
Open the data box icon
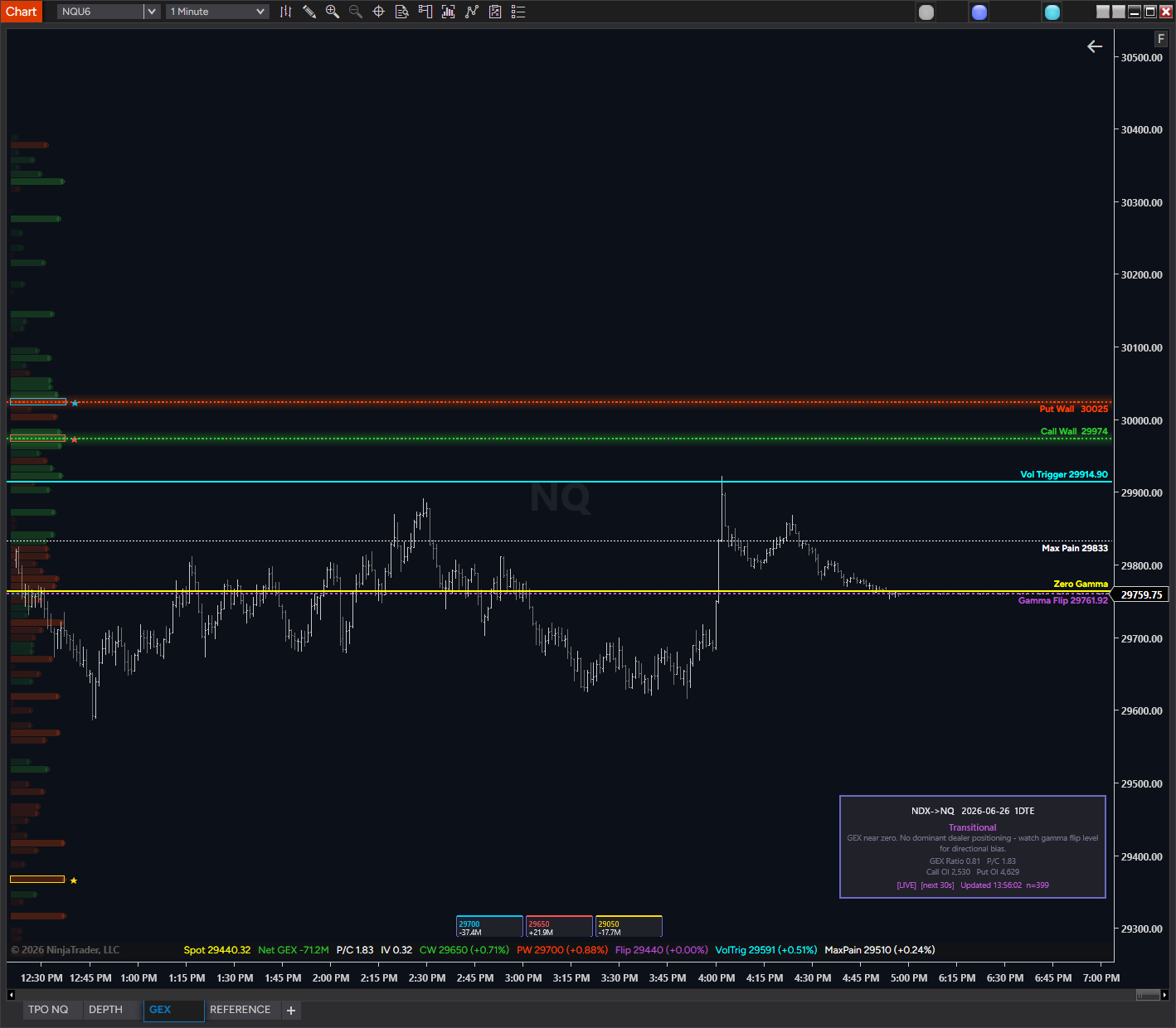pos(402,12)
